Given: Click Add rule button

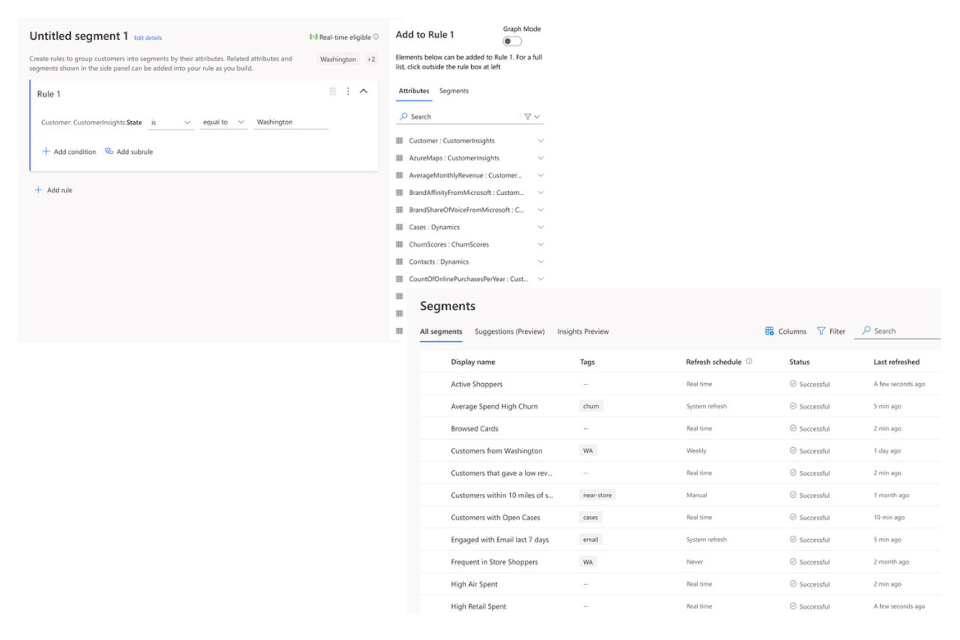Looking at the screenshot, I should [x=54, y=190].
